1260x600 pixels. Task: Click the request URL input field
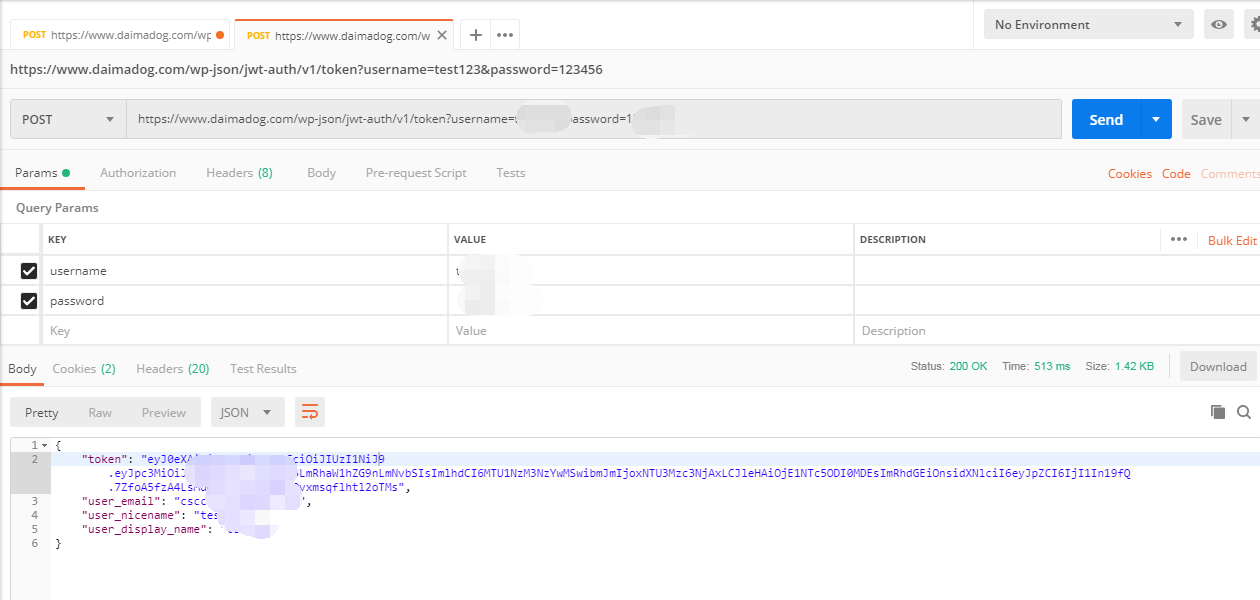point(593,119)
